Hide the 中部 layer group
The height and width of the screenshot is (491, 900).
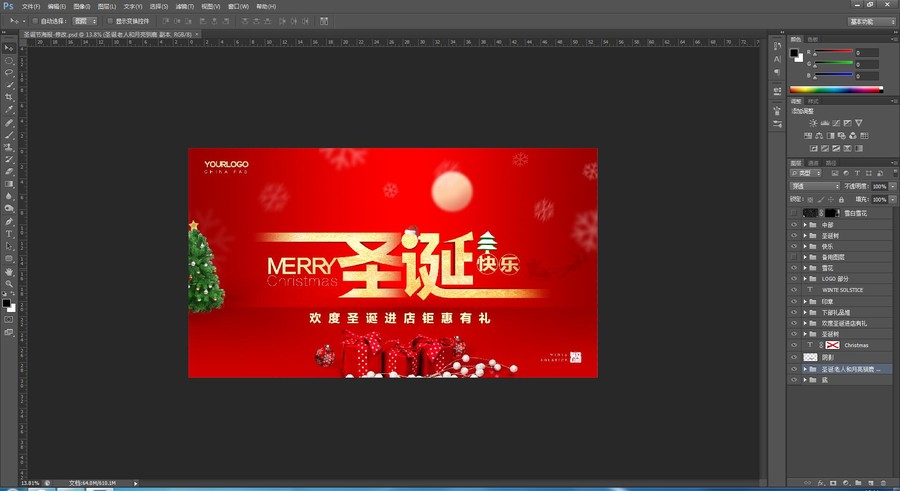[x=794, y=225]
